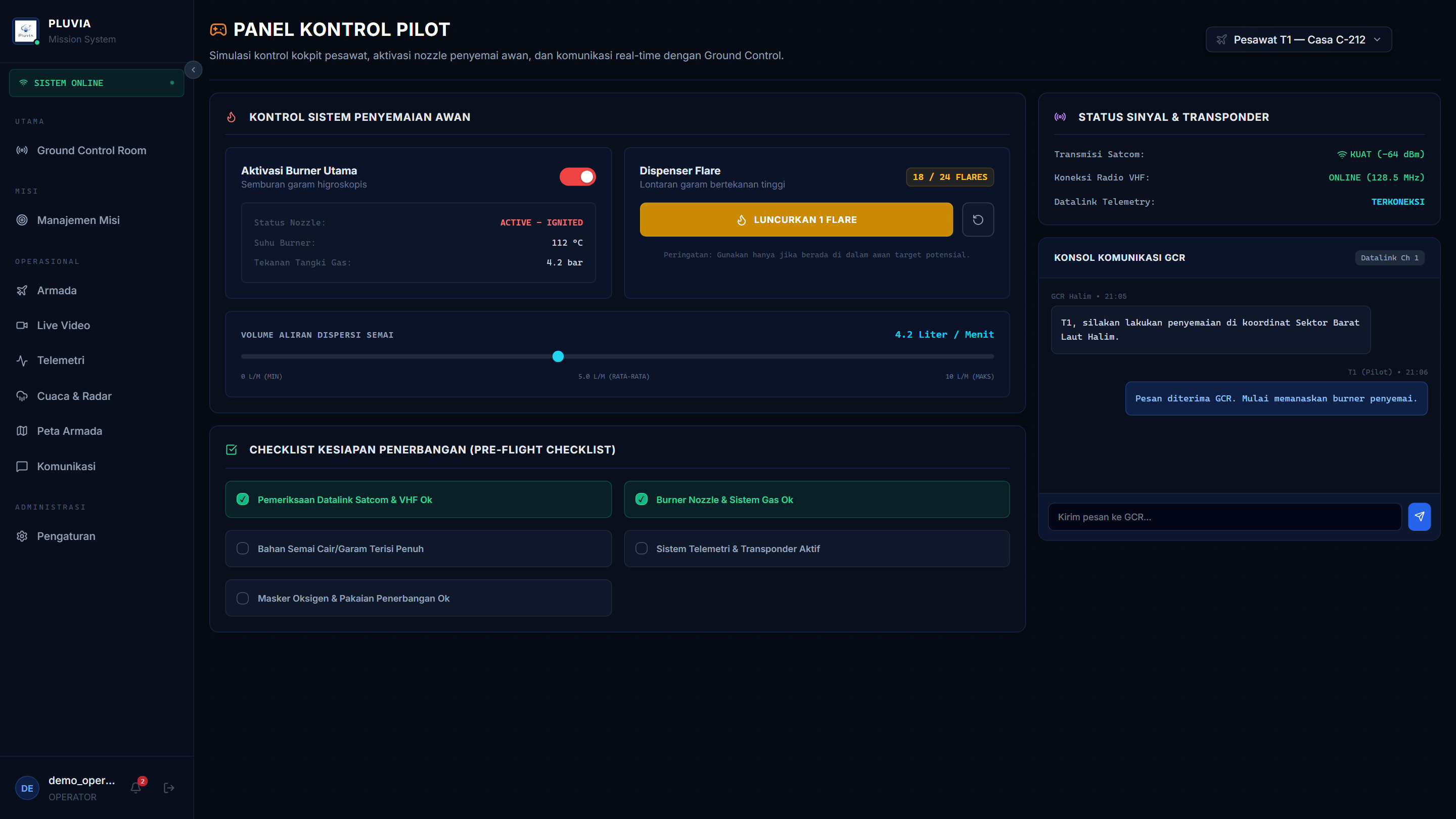This screenshot has width=1456, height=819.
Task: Click the Peta Armada map icon
Action: pyautogui.click(x=22, y=431)
